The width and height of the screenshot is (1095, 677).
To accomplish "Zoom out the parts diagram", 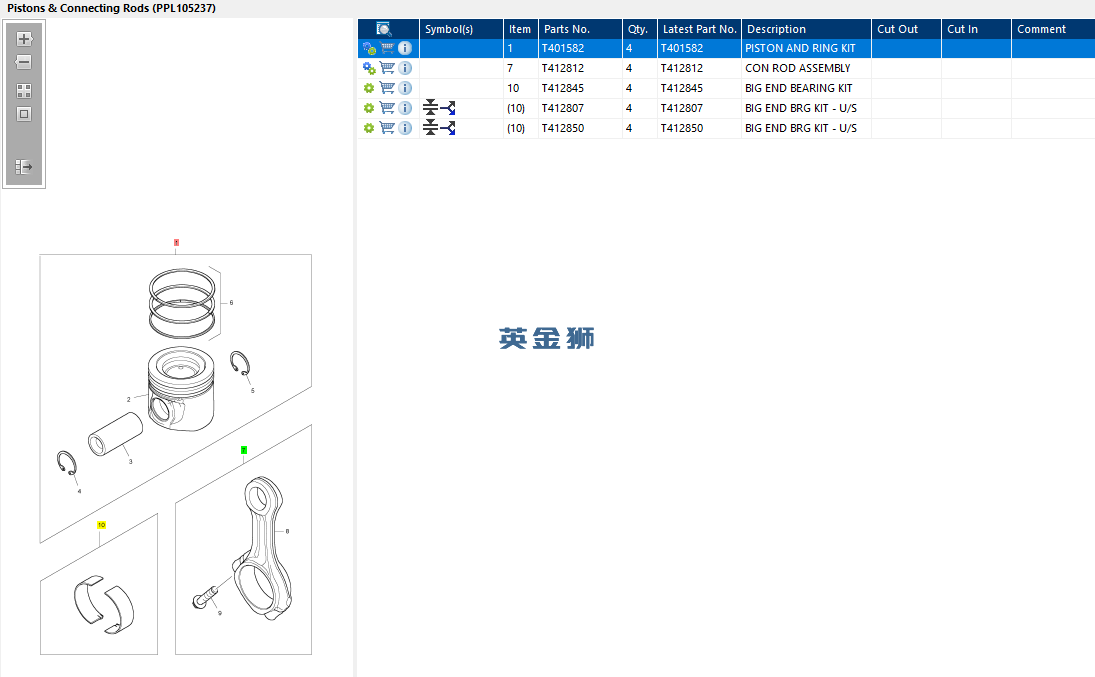I will (24, 62).
